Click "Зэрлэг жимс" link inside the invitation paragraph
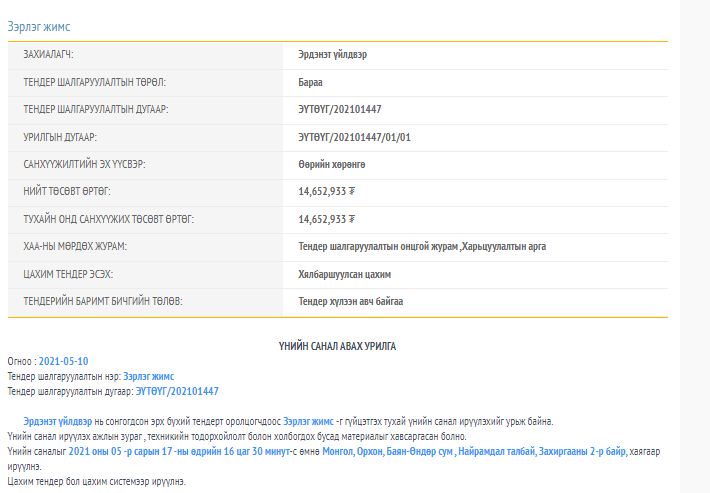The width and height of the screenshot is (710, 493). [307, 422]
